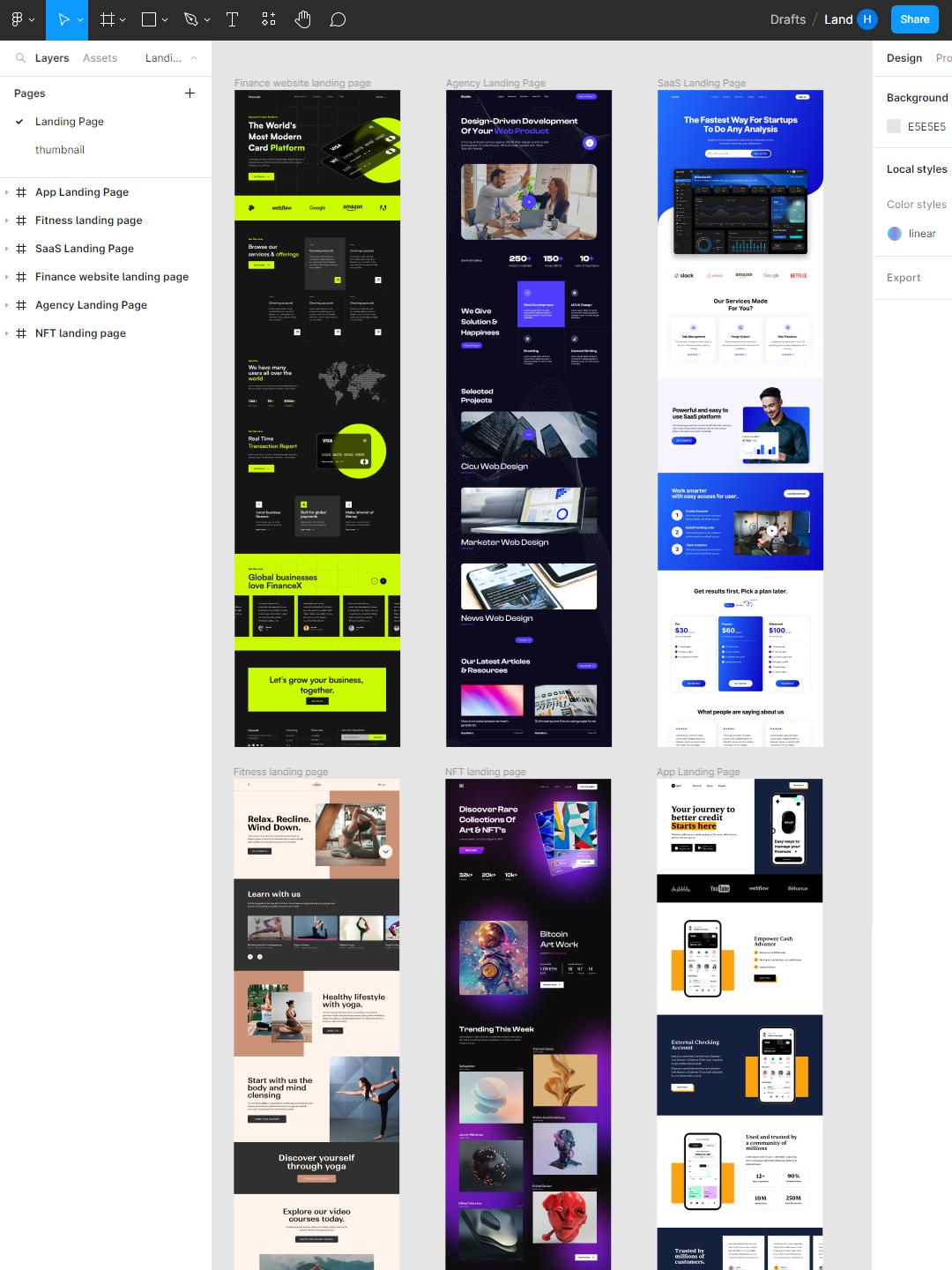Choose the Rectangle shape tool

coord(149,19)
